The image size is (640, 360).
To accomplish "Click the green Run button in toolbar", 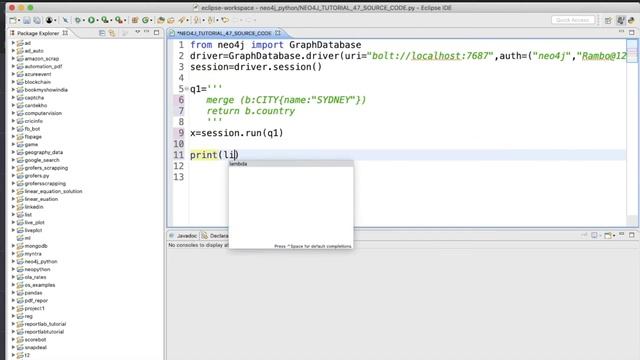I will click(x=91, y=20).
